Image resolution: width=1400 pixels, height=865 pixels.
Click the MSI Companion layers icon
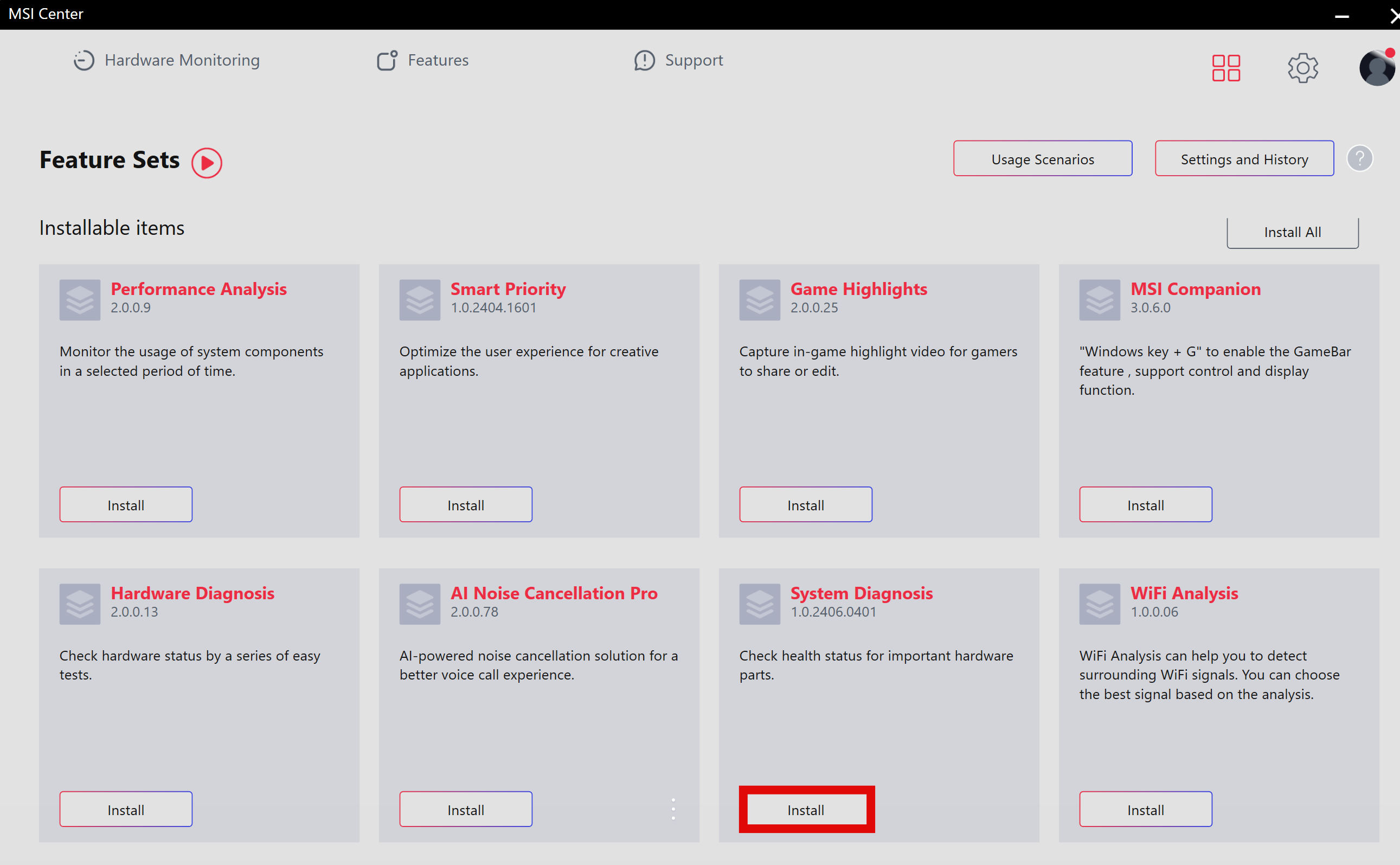click(1100, 300)
